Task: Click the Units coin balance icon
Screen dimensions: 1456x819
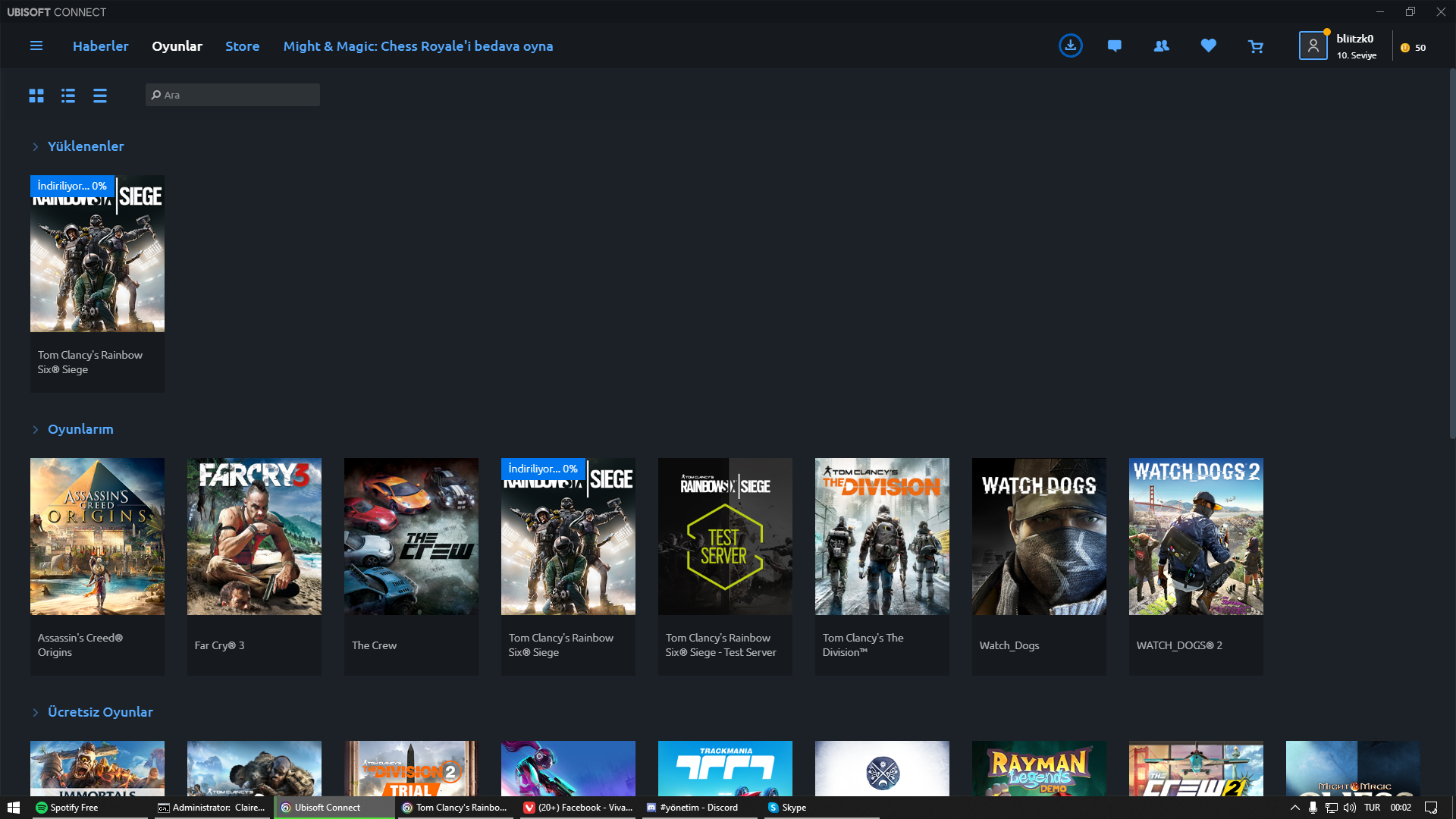Action: coord(1405,48)
